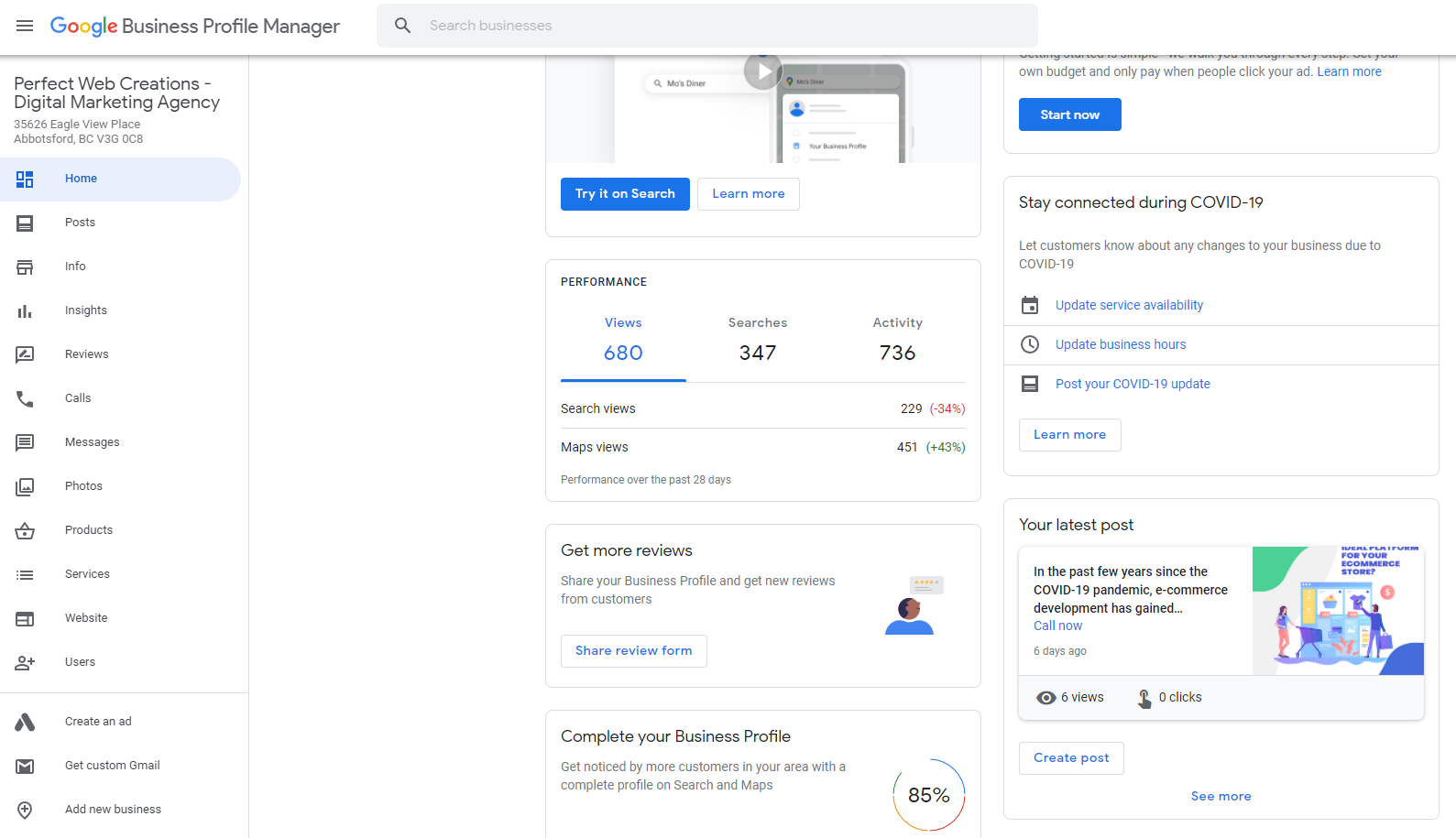Click the clicks pointer icon on latest post

coord(1144,699)
